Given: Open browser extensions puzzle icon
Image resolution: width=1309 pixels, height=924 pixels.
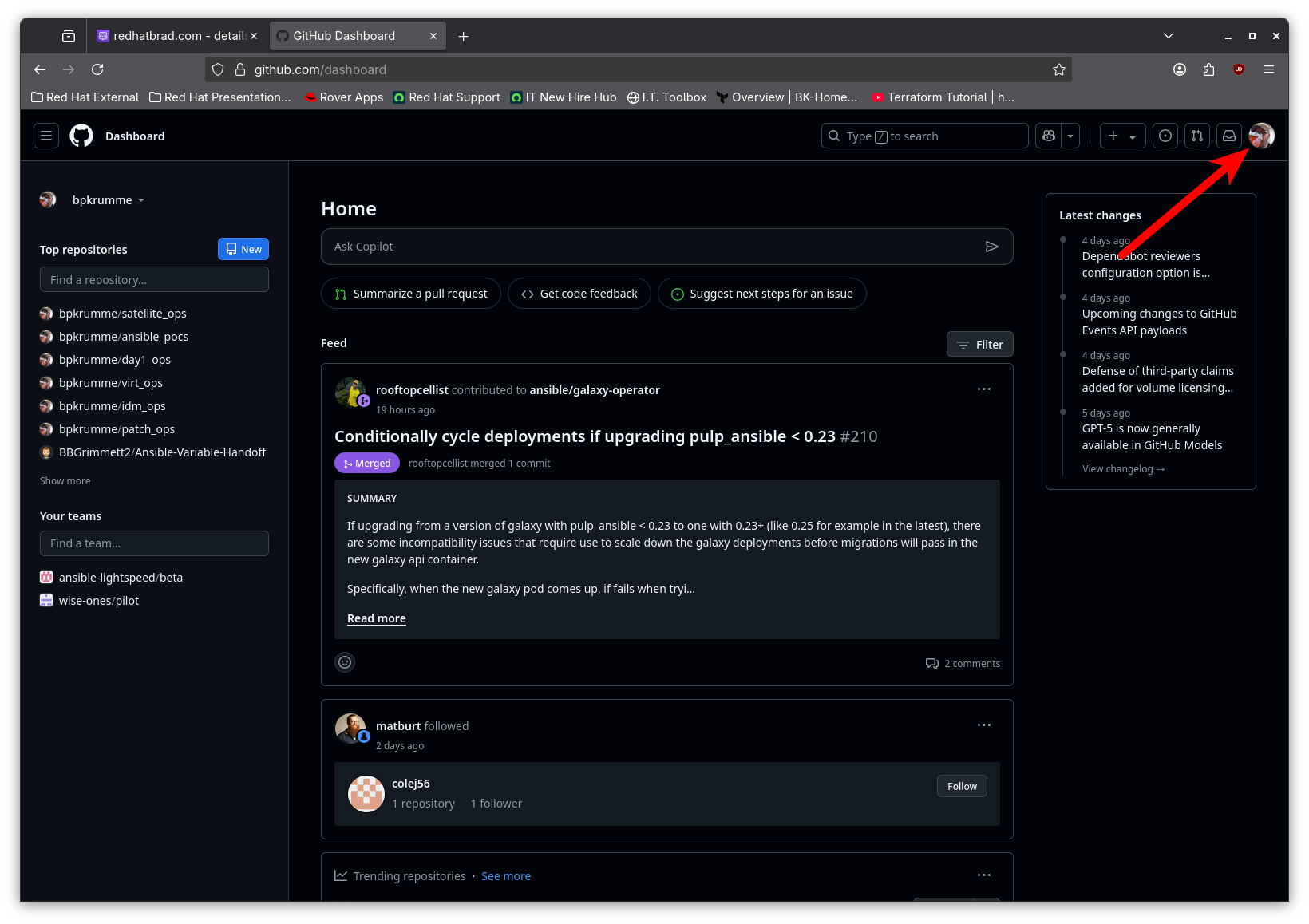Looking at the screenshot, I should pos(1208,69).
